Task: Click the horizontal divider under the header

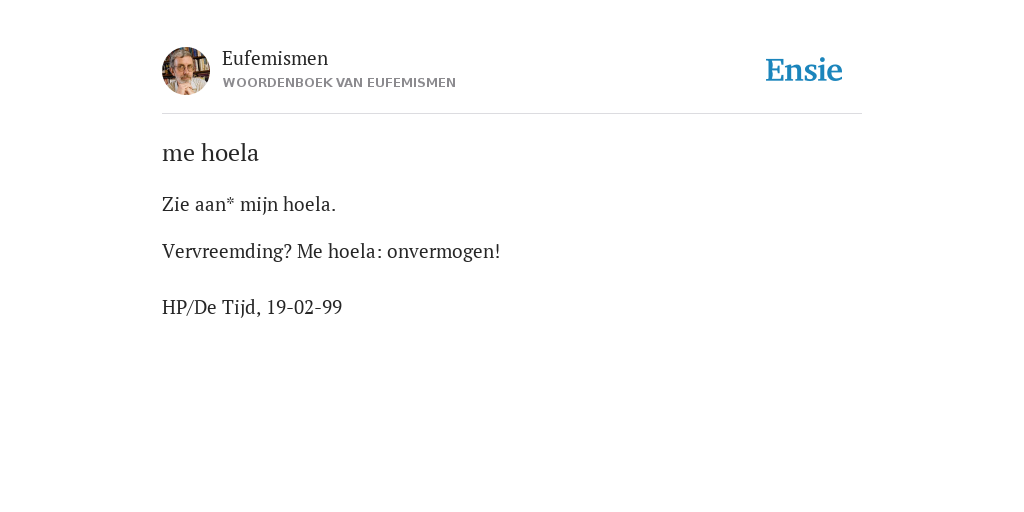Action: coord(512,114)
